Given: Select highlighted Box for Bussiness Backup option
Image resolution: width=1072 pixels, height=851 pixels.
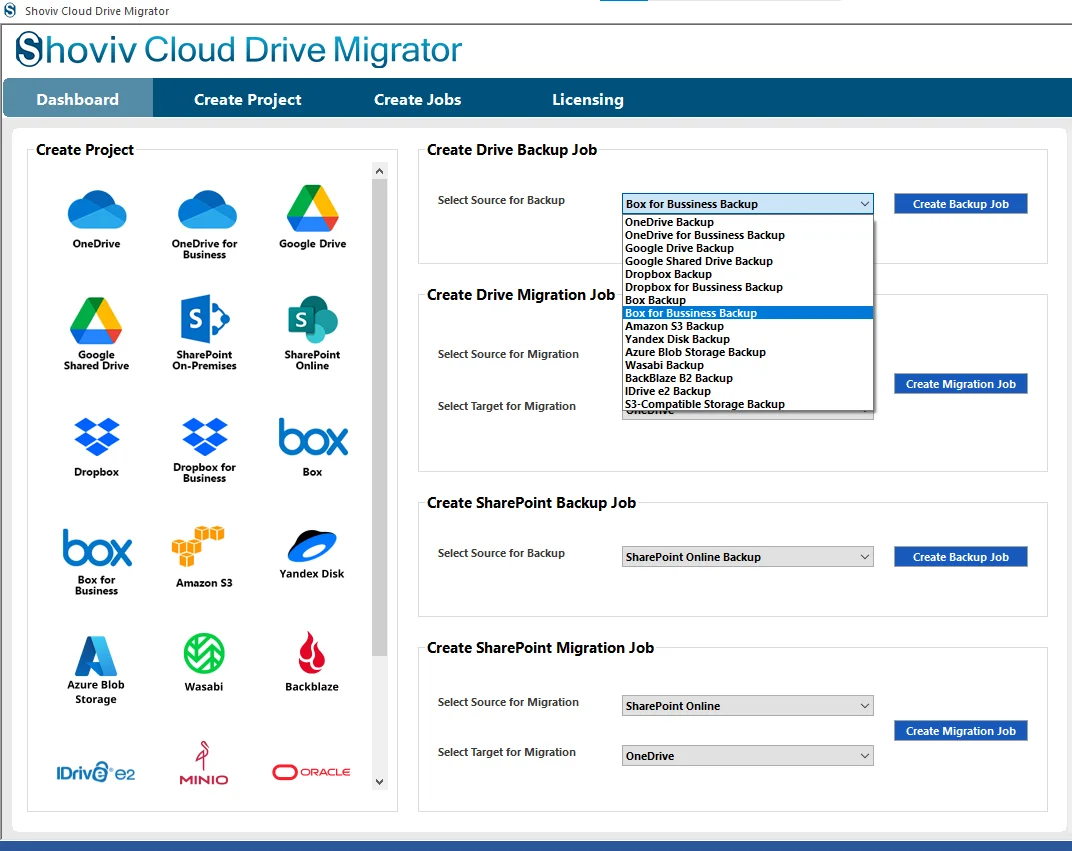Looking at the screenshot, I should (748, 313).
